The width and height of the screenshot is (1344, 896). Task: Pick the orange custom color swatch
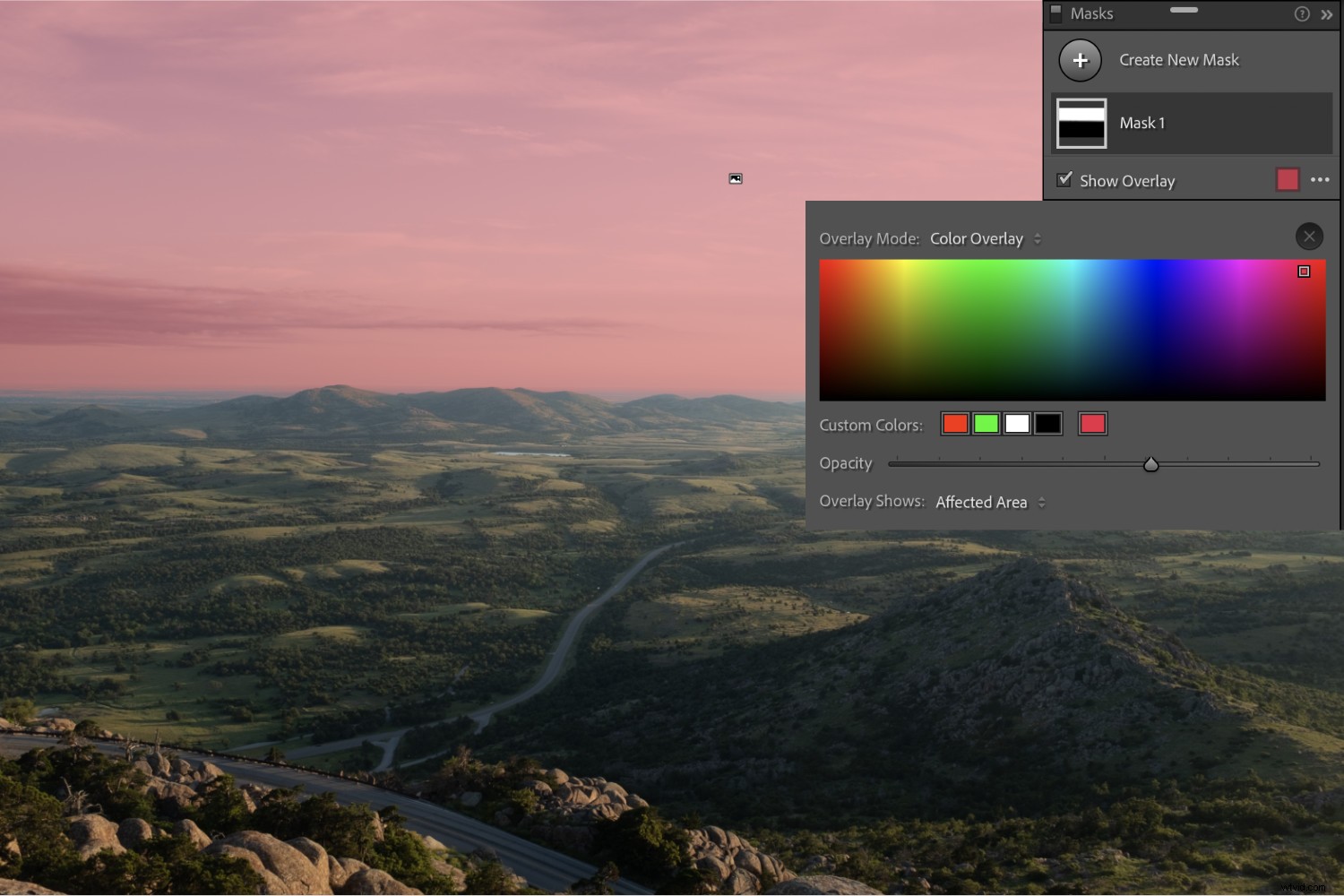point(954,423)
